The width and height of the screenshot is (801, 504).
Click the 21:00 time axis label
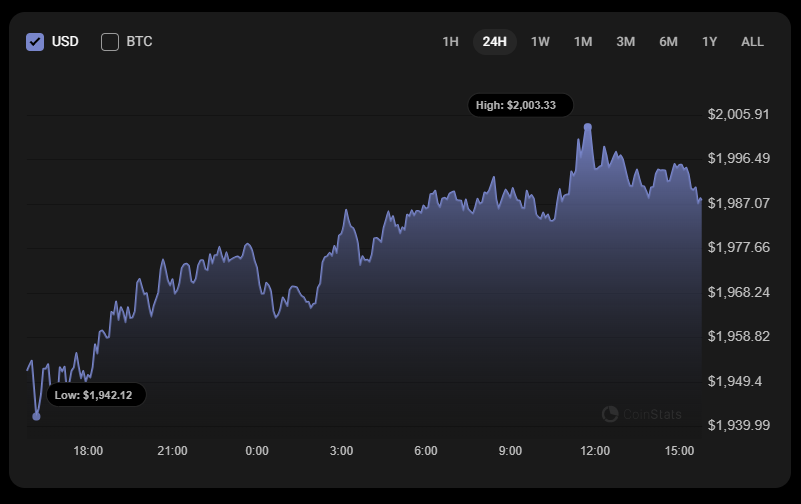(172, 451)
